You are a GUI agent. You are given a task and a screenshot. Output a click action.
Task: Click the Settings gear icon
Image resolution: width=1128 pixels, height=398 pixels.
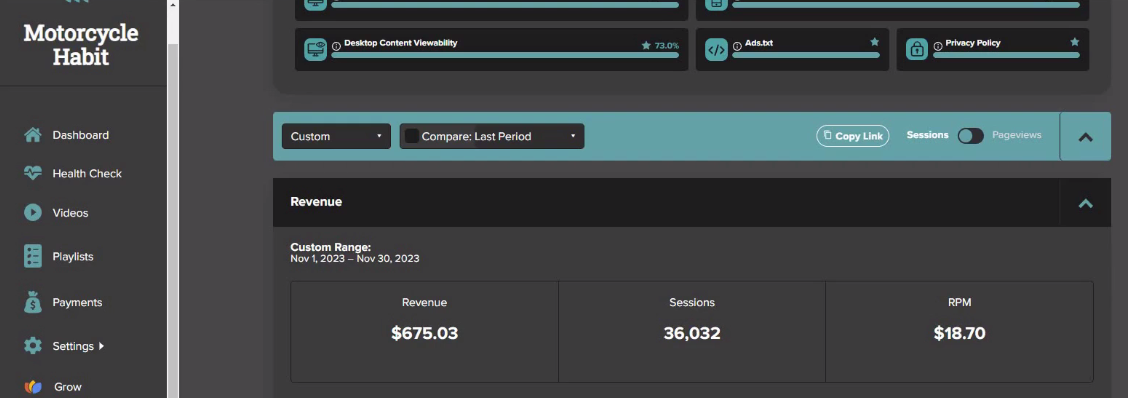[32, 345]
